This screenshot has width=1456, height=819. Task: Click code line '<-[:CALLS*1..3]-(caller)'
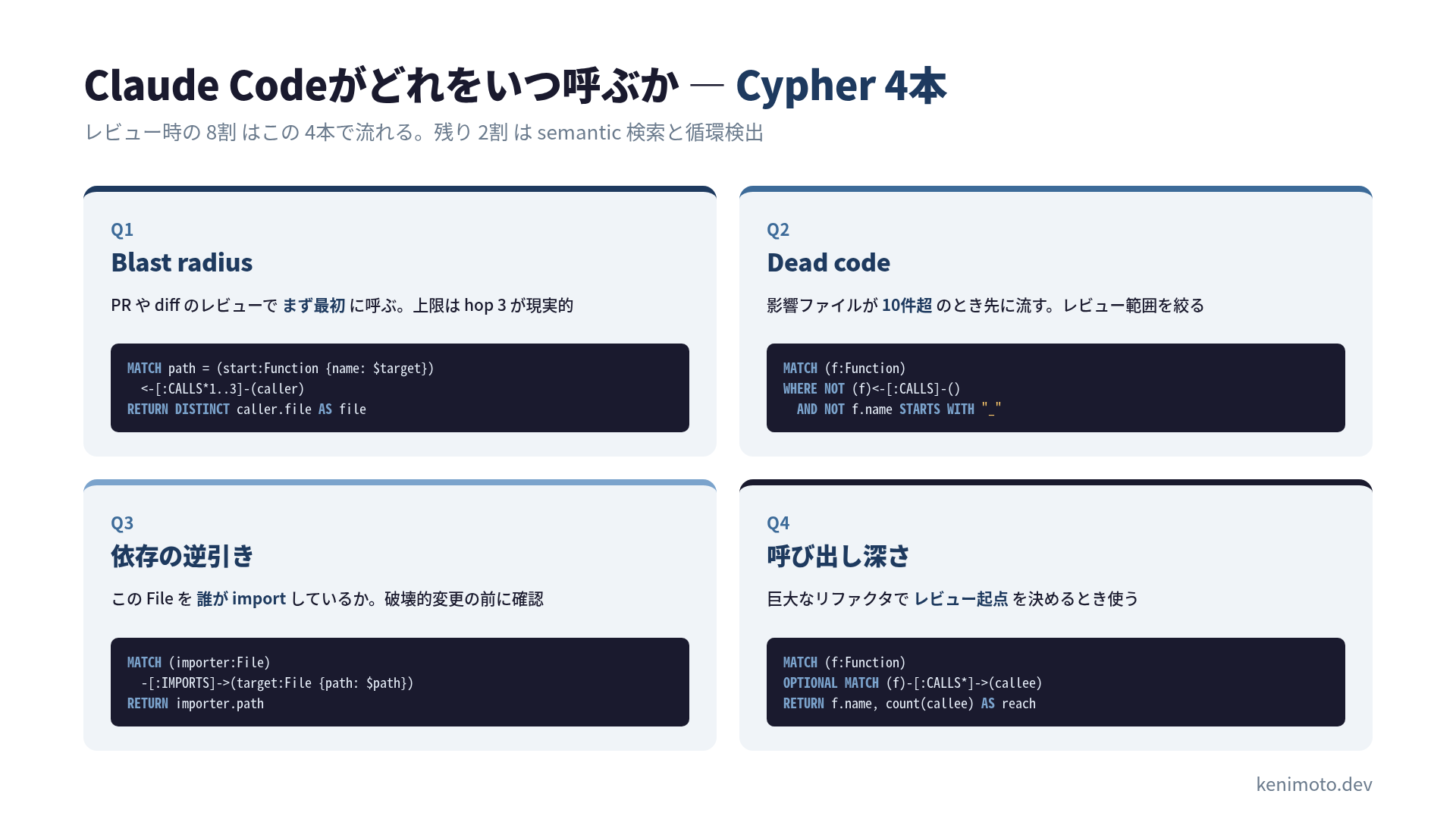pos(222,389)
